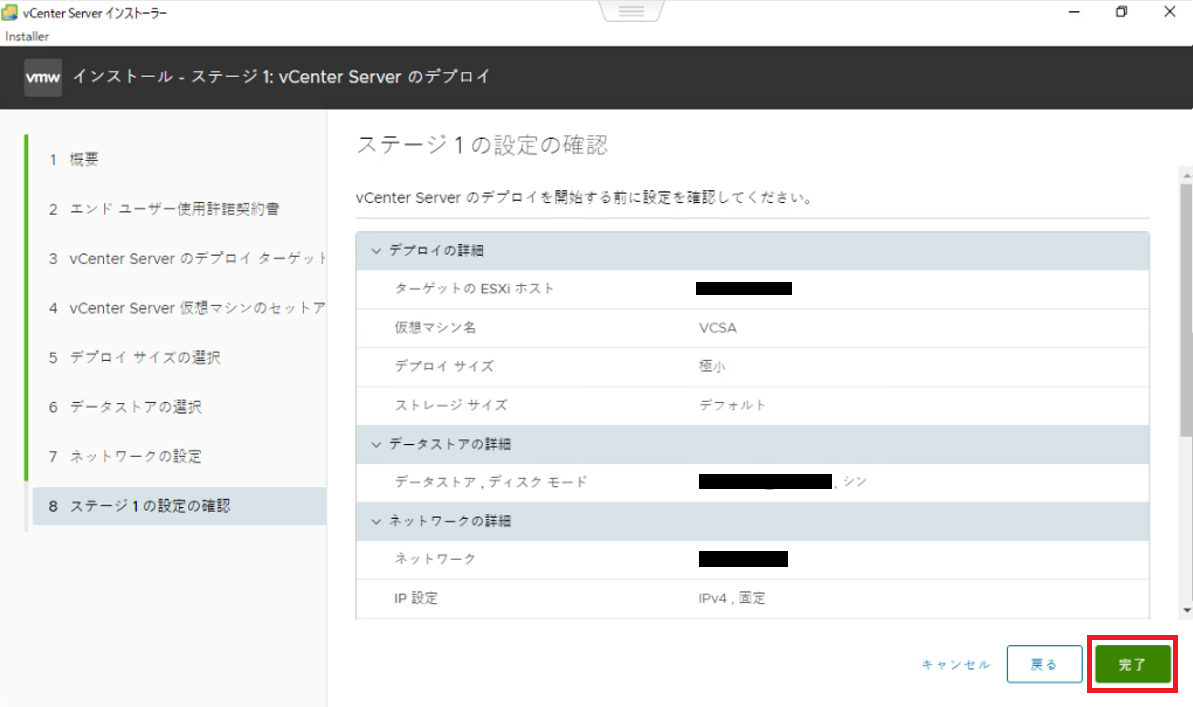Collapse the データストアの詳細 section
The image size is (1193, 707).
pos(376,444)
